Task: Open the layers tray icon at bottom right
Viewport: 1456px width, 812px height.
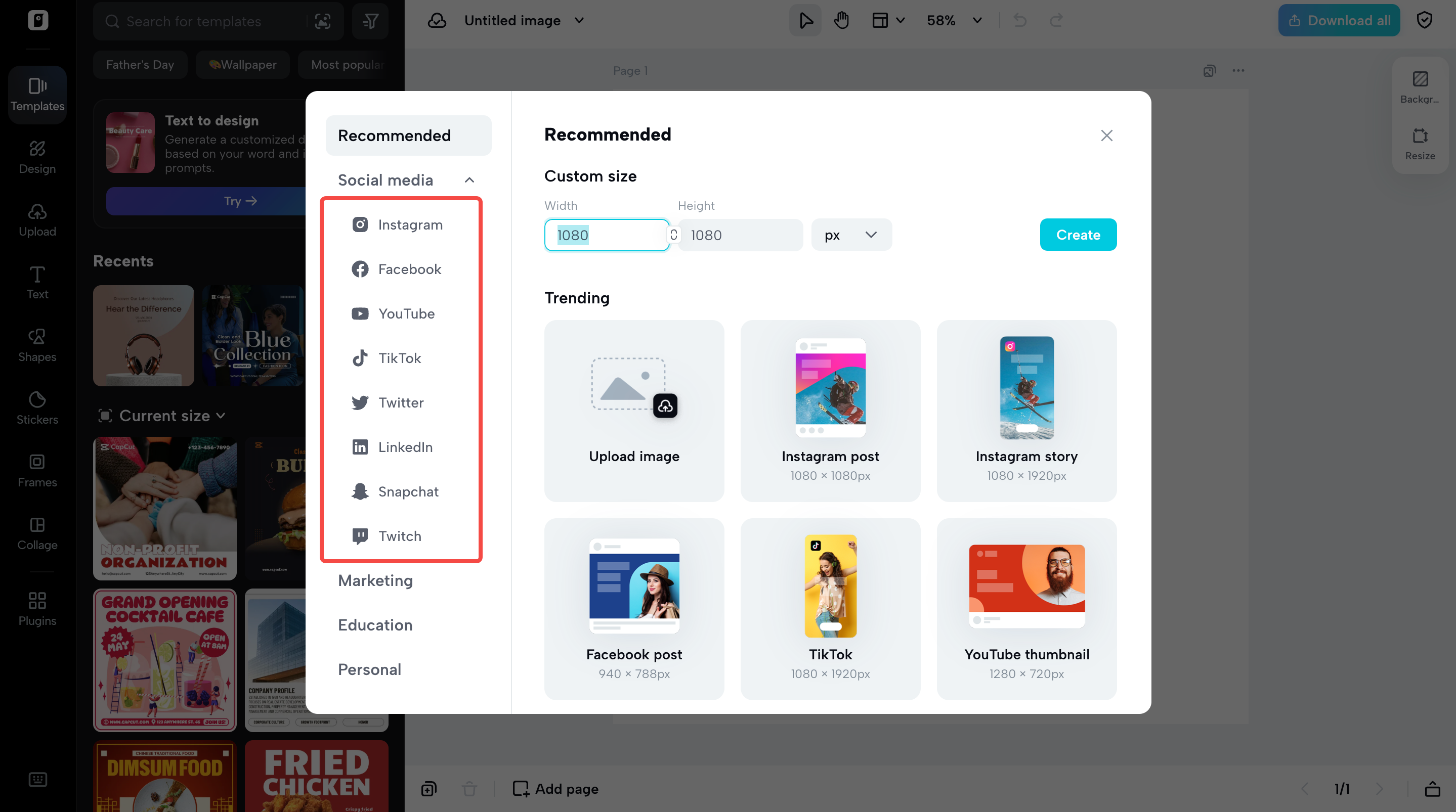Action: point(1432,788)
